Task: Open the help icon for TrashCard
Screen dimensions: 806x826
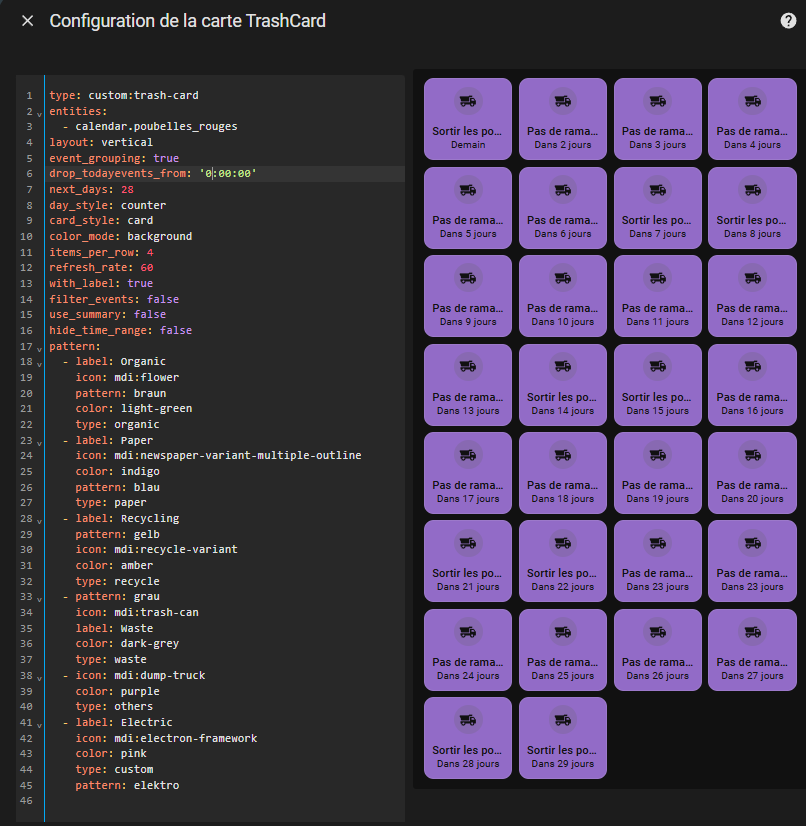Action: (788, 21)
